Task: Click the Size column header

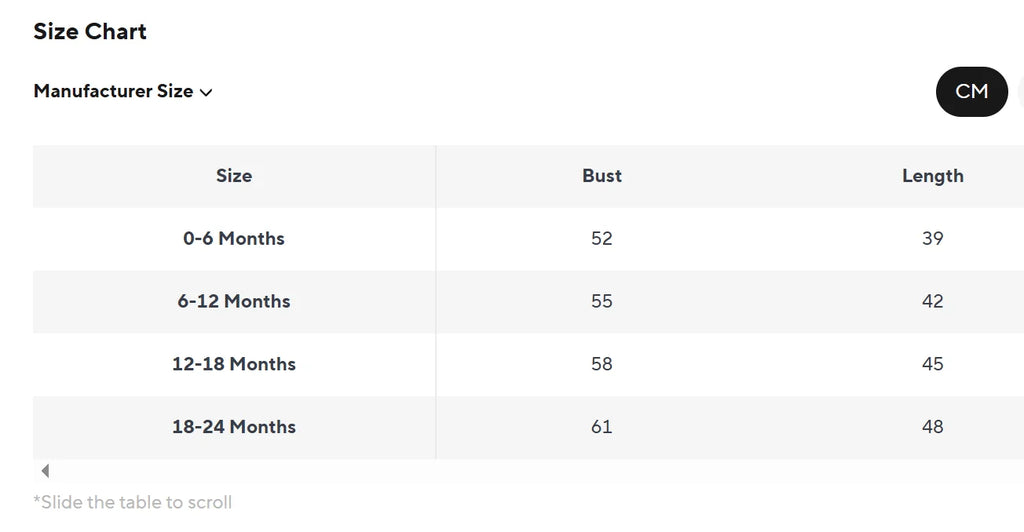Action: [234, 176]
